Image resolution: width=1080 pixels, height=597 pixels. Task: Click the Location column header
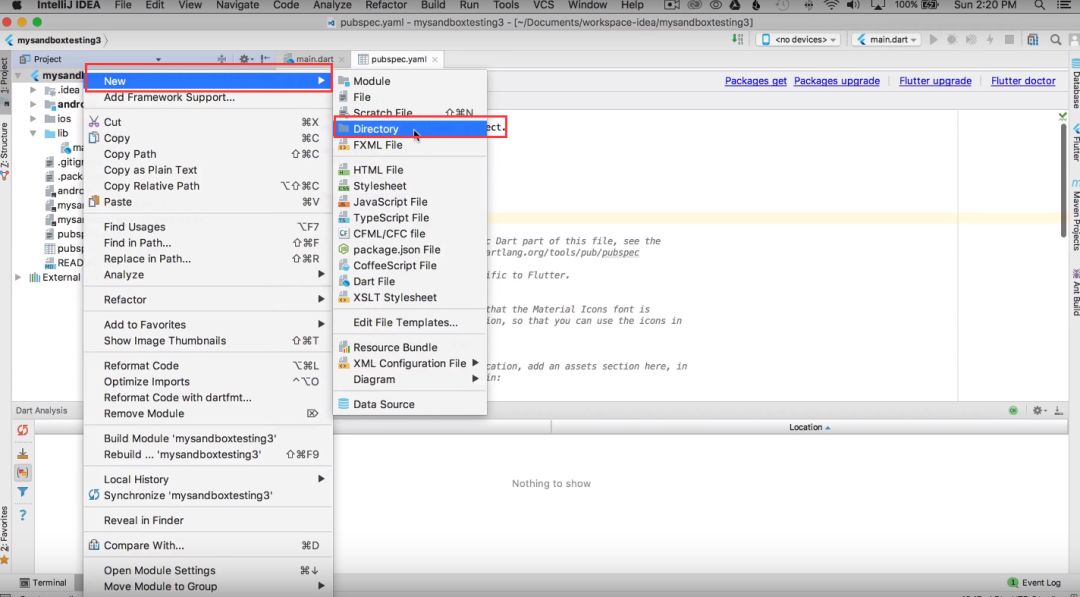pos(809,428)
